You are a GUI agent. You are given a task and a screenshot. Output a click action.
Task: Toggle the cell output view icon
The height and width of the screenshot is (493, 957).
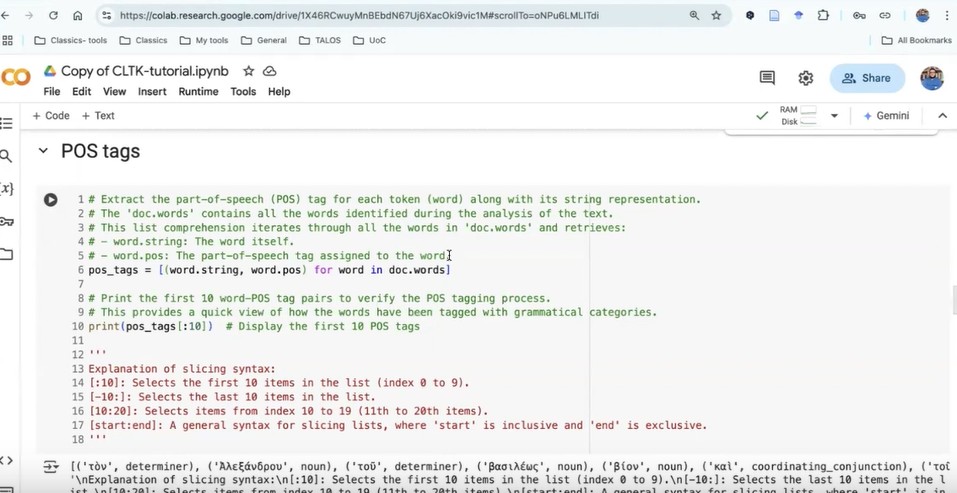tap(50, 467)
